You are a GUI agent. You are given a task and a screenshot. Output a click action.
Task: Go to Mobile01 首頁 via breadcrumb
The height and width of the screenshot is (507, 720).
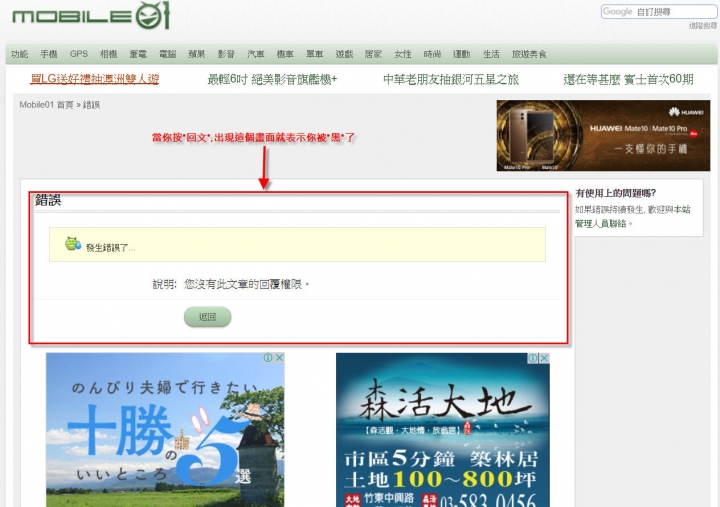pyautogui.click(x=46, y=105)
